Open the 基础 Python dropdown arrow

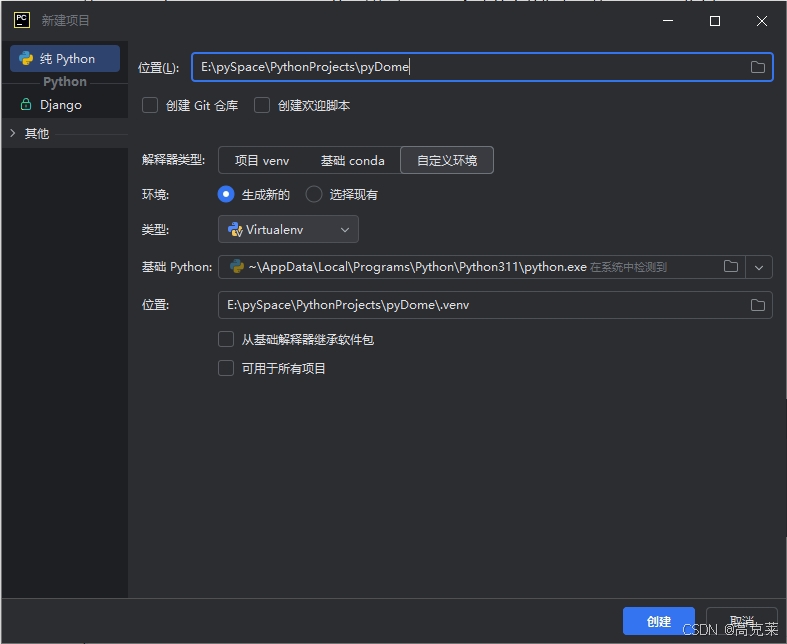[758, 267]
